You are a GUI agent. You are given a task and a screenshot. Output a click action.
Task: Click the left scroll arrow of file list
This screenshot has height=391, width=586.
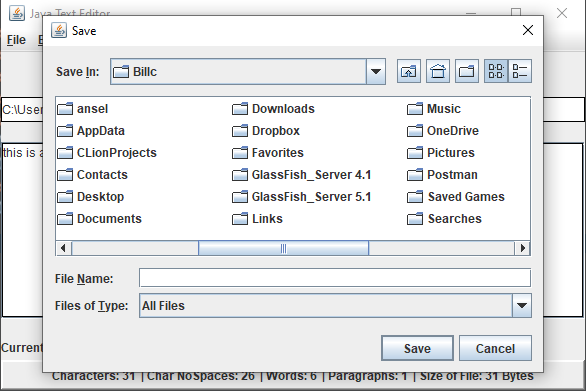coord(63,248)
